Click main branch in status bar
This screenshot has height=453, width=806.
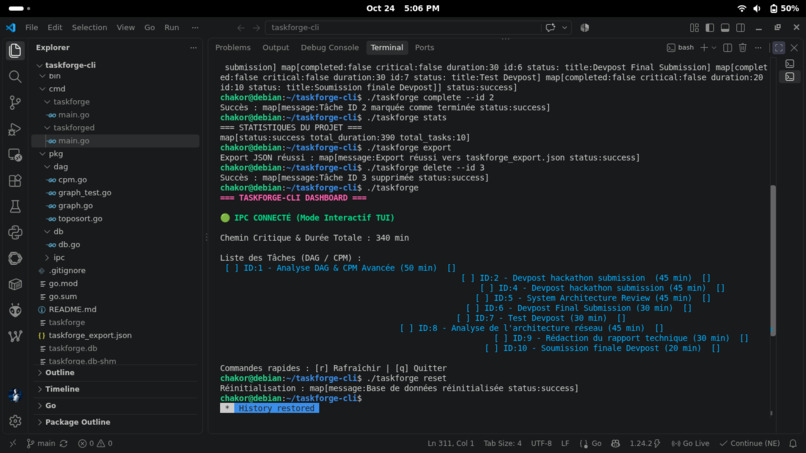[41, 443]
